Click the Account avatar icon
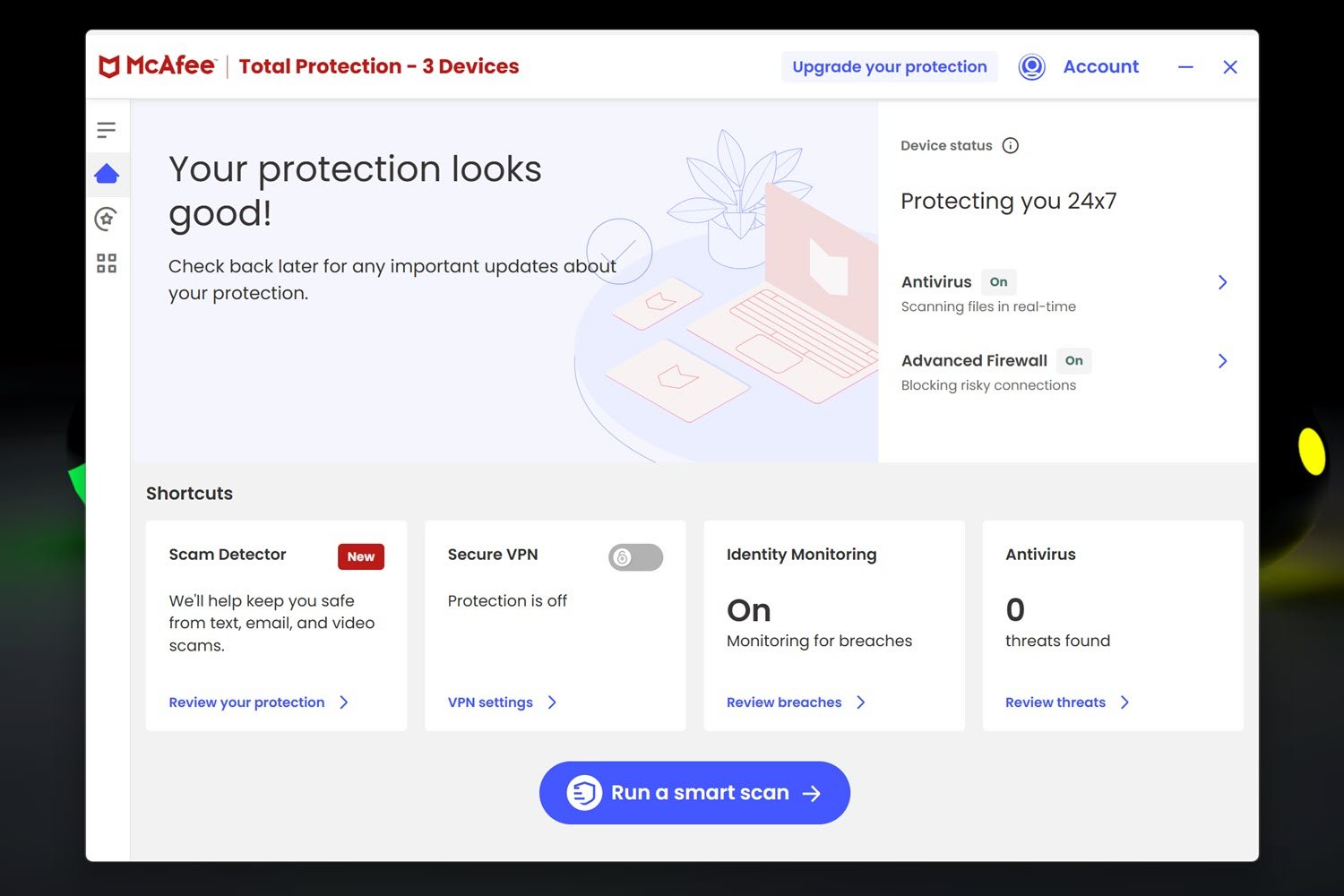1344x896 pixels. [x=1032, y=67]
